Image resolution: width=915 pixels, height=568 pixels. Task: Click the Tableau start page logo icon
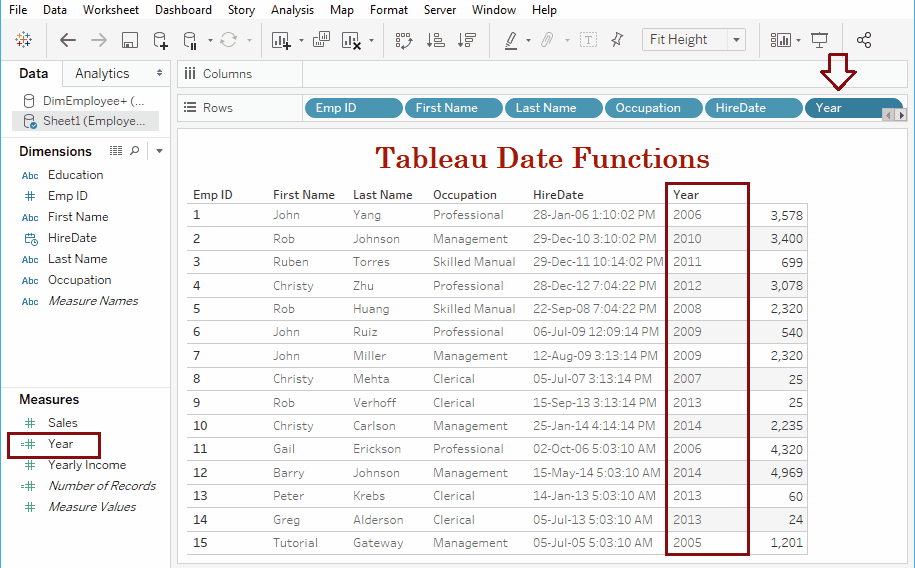click(23, 40)
